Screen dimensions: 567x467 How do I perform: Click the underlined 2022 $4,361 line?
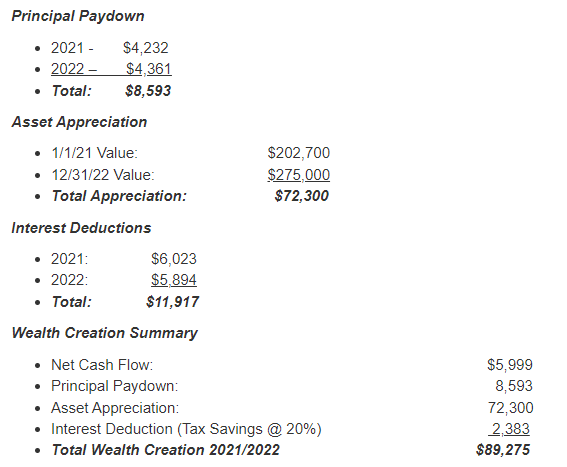click(111, 69)
